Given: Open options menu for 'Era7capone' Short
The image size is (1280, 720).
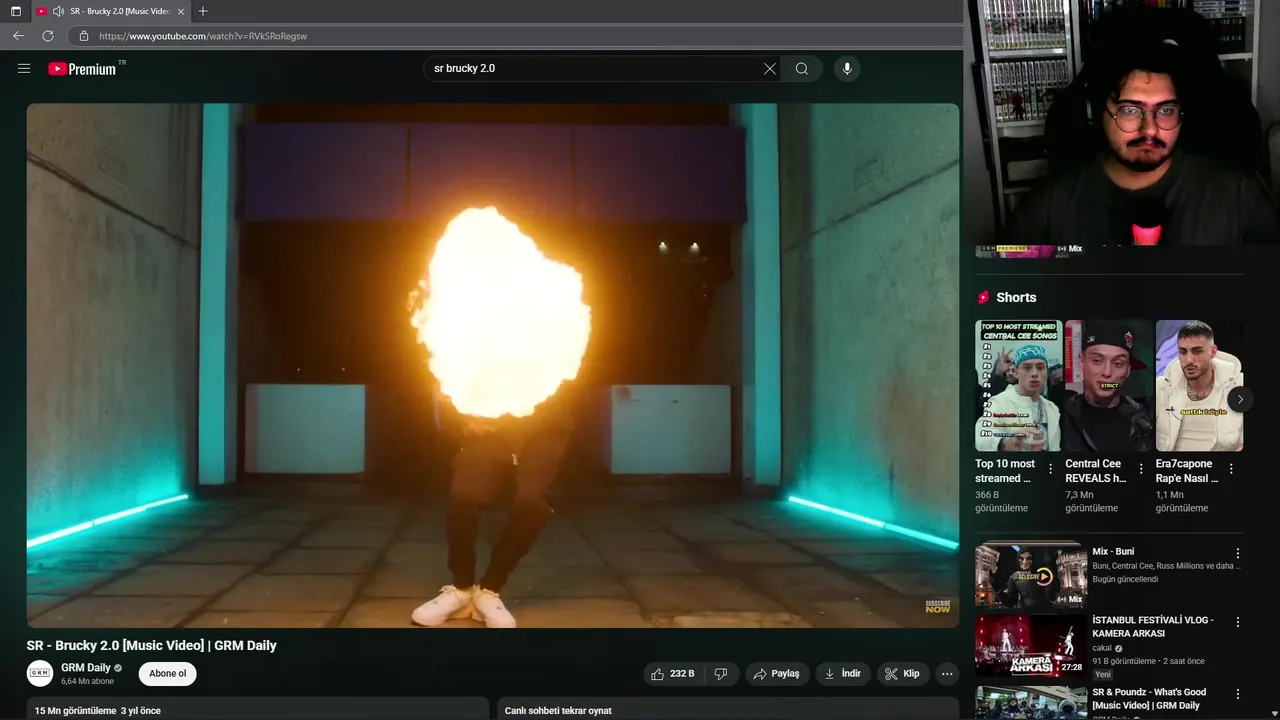Looking at the screenshot, I should click(1231, 469).
